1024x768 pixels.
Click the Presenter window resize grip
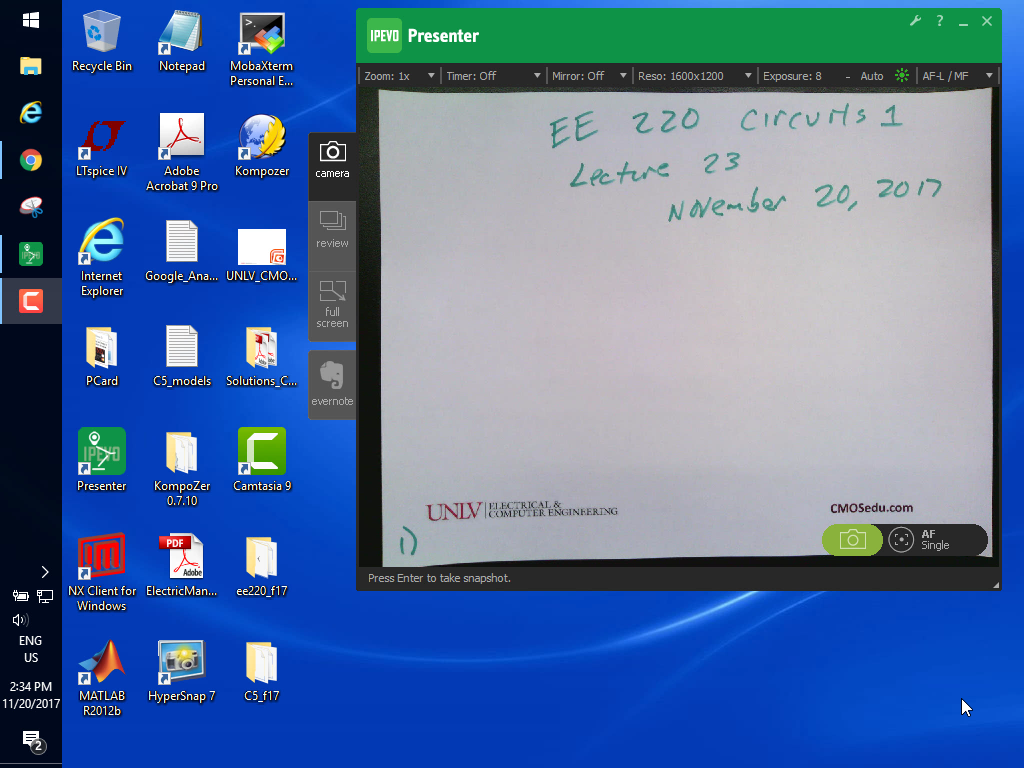pos(996,585)
